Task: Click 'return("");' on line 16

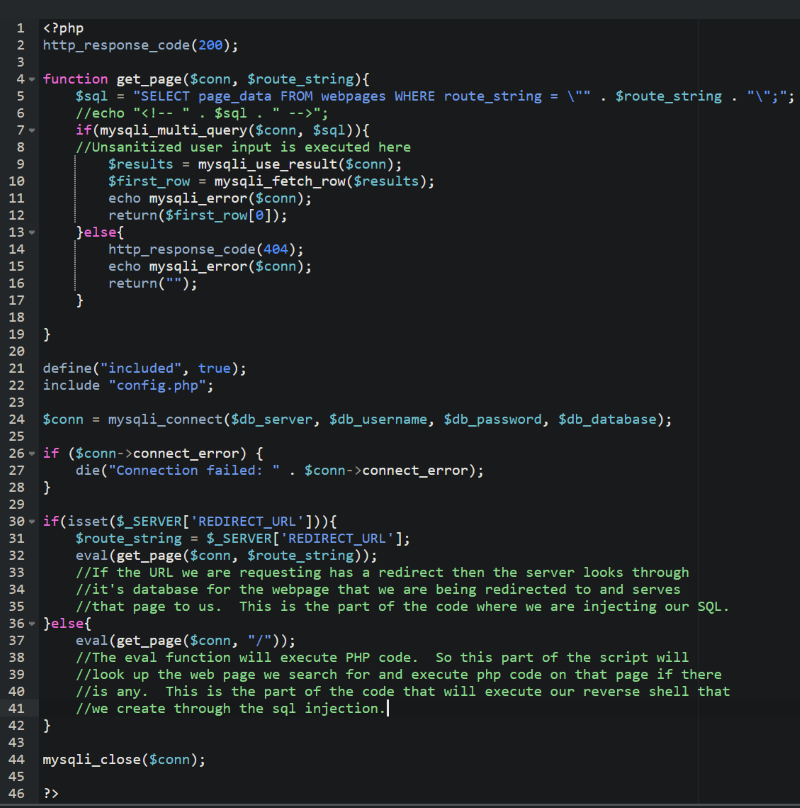Action: (153, 283)
